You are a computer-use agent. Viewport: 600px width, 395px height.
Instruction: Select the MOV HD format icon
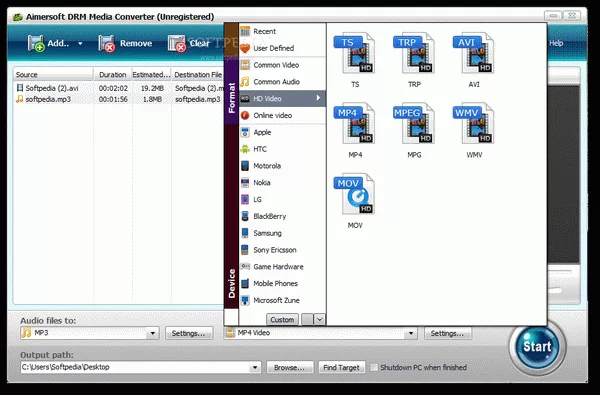354,194
